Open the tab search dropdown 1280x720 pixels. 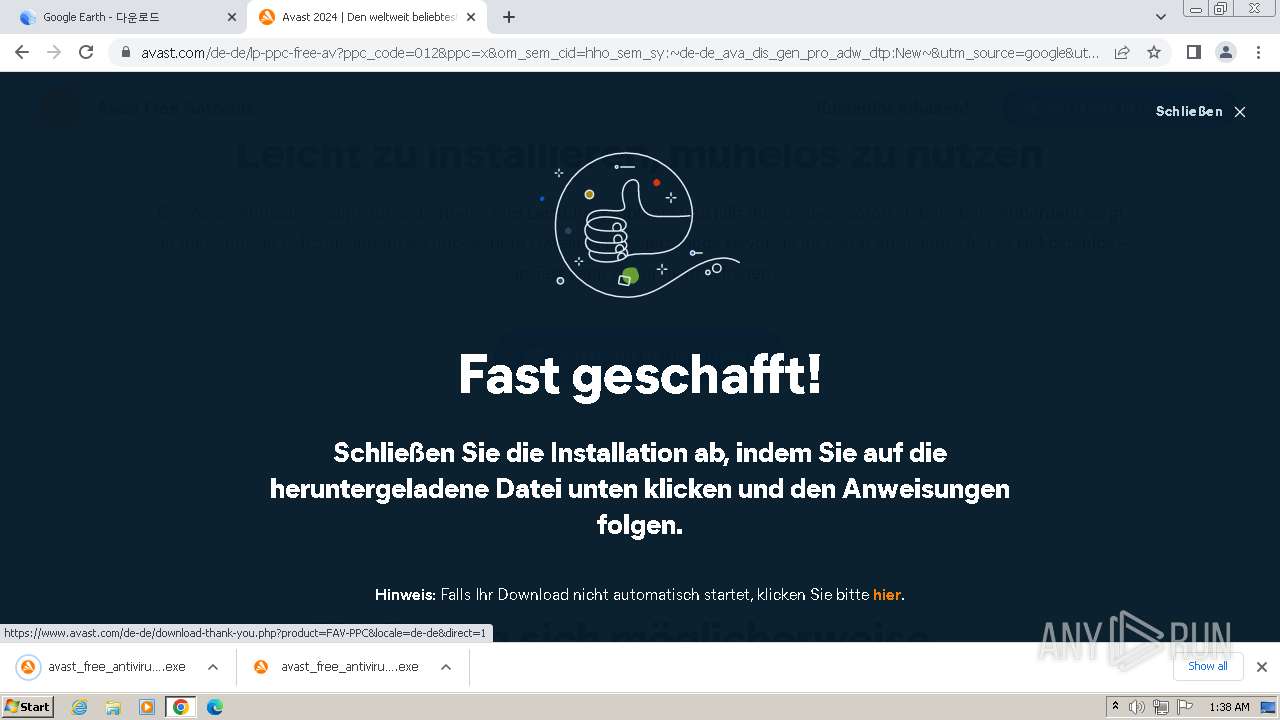tap(1161, 17)
